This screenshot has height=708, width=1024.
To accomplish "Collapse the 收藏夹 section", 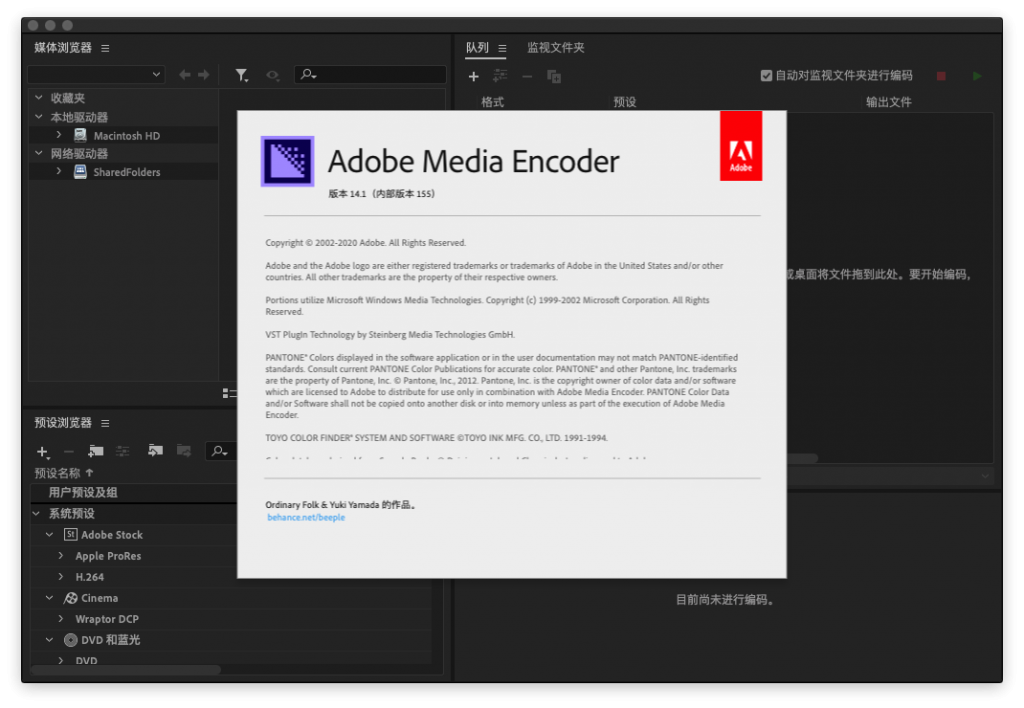I will click(x=39, y=97).
